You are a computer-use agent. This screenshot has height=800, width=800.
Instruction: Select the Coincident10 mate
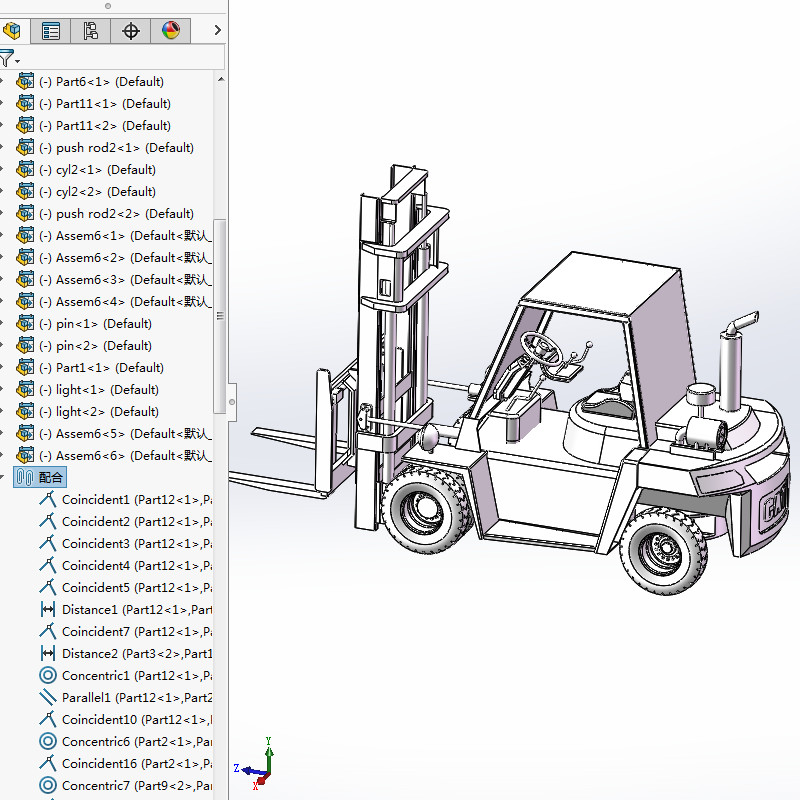coord(126,719)
